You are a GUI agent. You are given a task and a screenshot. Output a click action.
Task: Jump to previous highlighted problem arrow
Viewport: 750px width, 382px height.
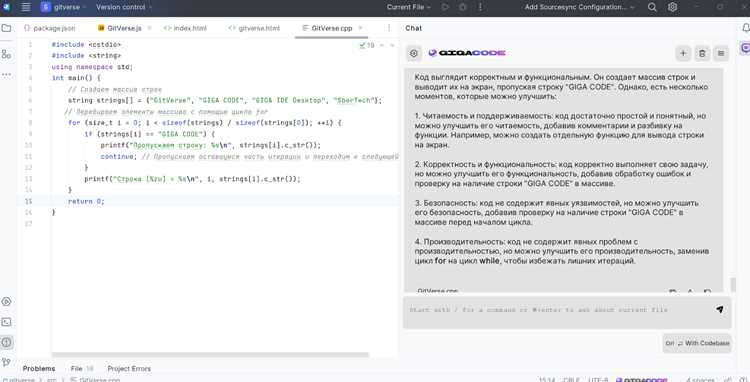382,45
